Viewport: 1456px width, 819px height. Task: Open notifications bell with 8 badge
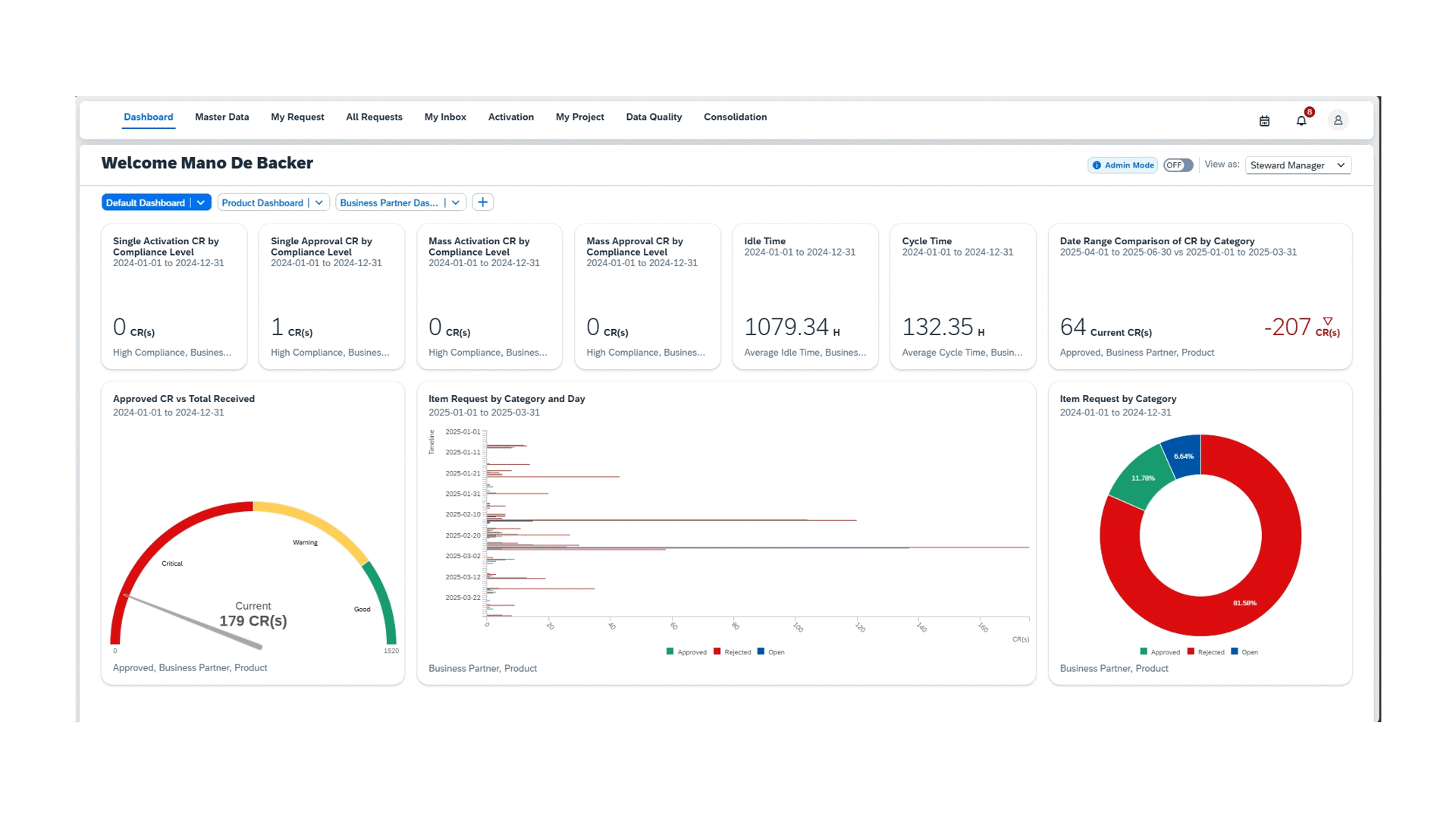point(1302,120)
